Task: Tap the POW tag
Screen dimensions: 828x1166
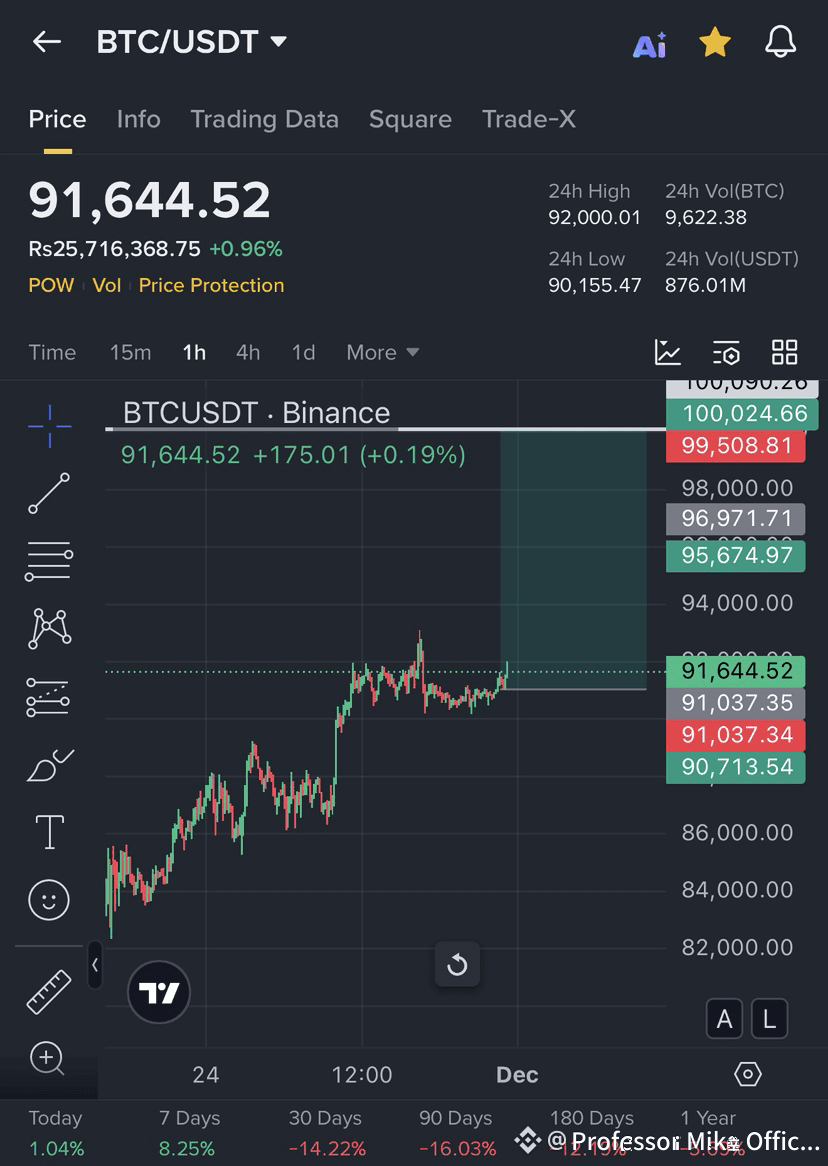Action: pyautogui.click(x=51, y=286)
